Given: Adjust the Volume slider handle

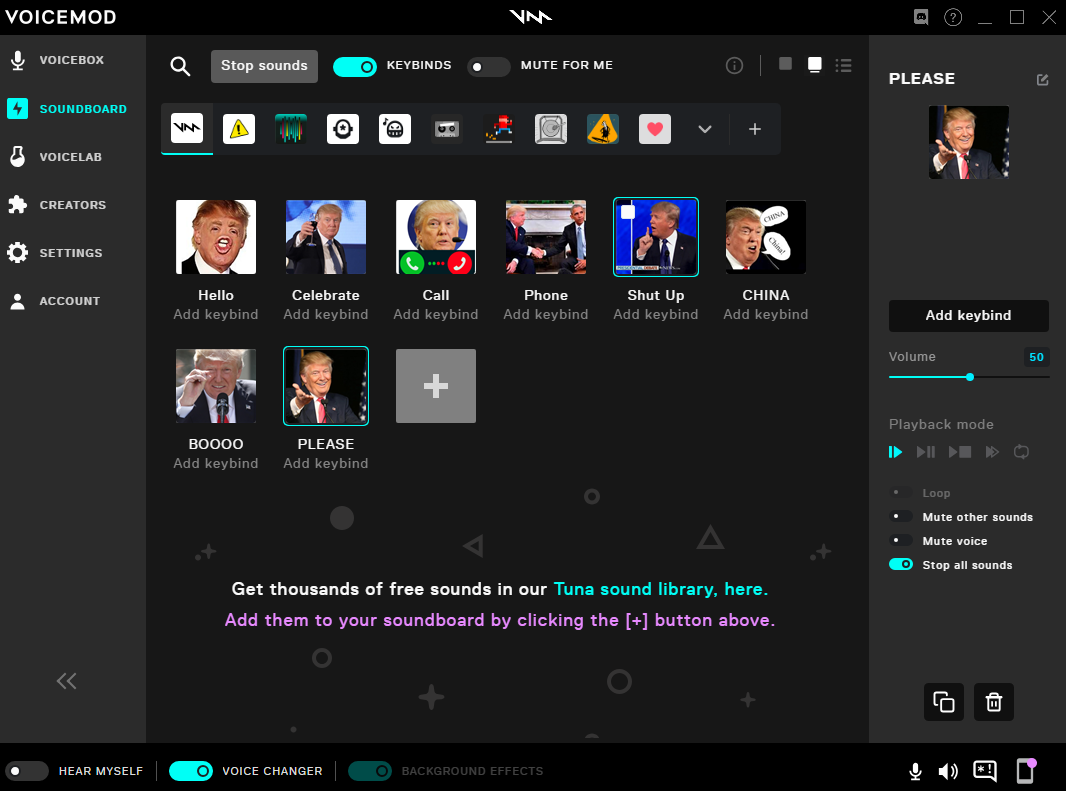Looking at the screenshot, I should 970,377.
